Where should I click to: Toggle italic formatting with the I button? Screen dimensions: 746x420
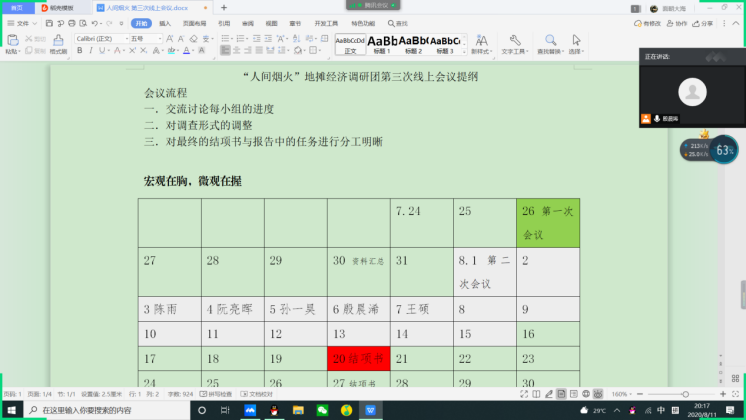tap(89, 52)
